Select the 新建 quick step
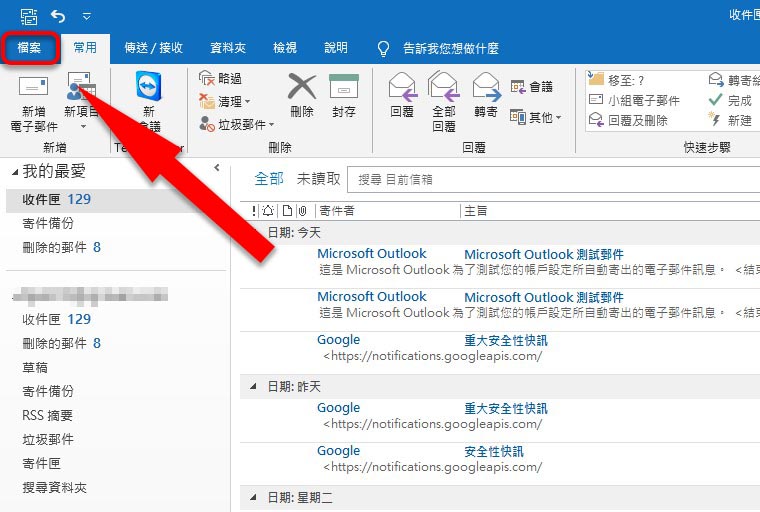The height and width of the screenshot is (512, 760). [x=730, y=120]
